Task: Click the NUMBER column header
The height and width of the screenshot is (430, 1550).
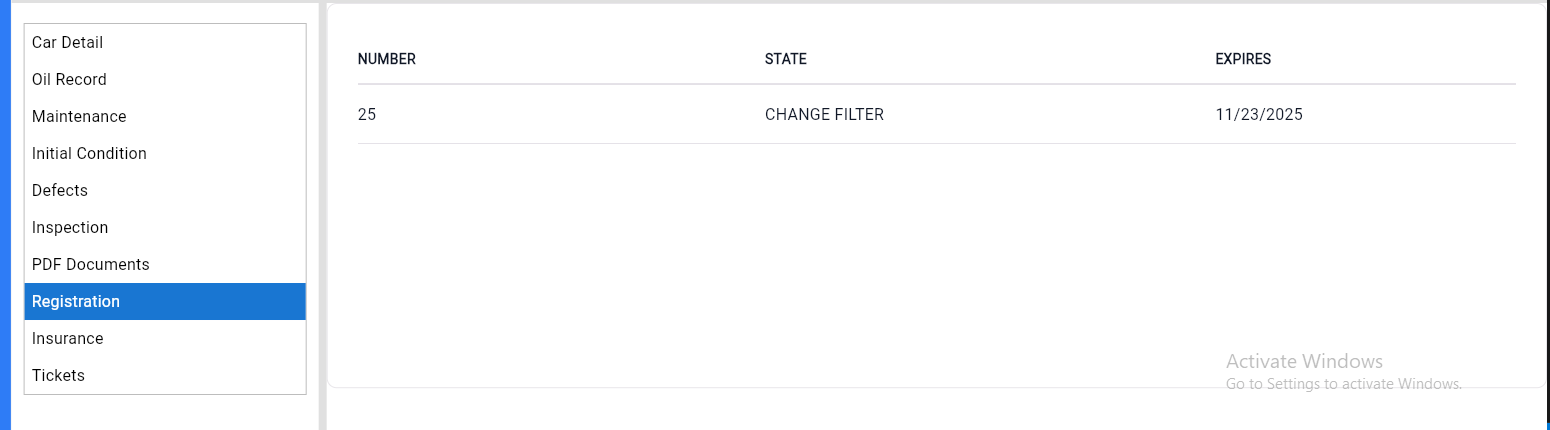Action: pyautogui.click(x=387, y=60)
